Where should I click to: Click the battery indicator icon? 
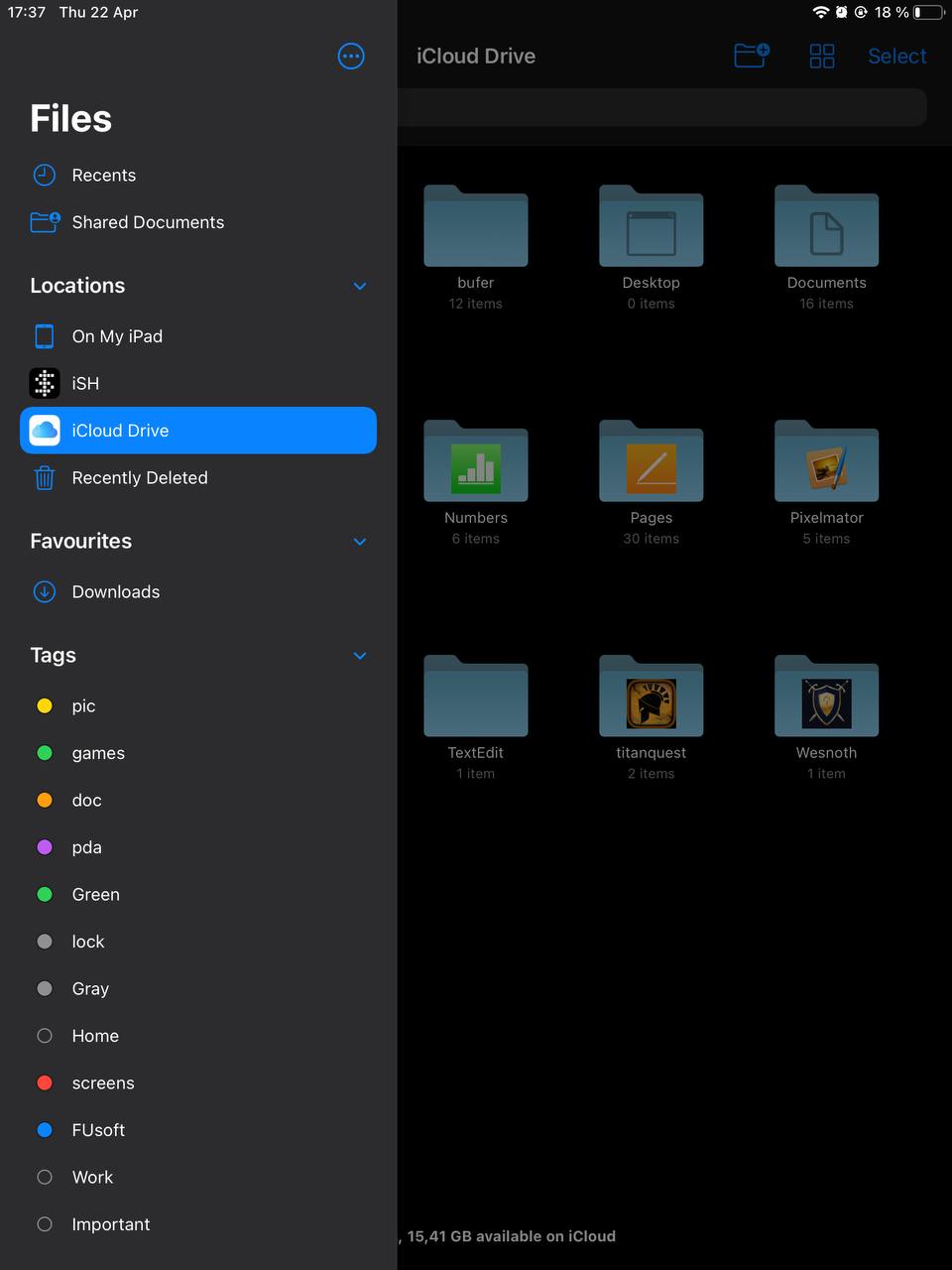pos(929,12)
